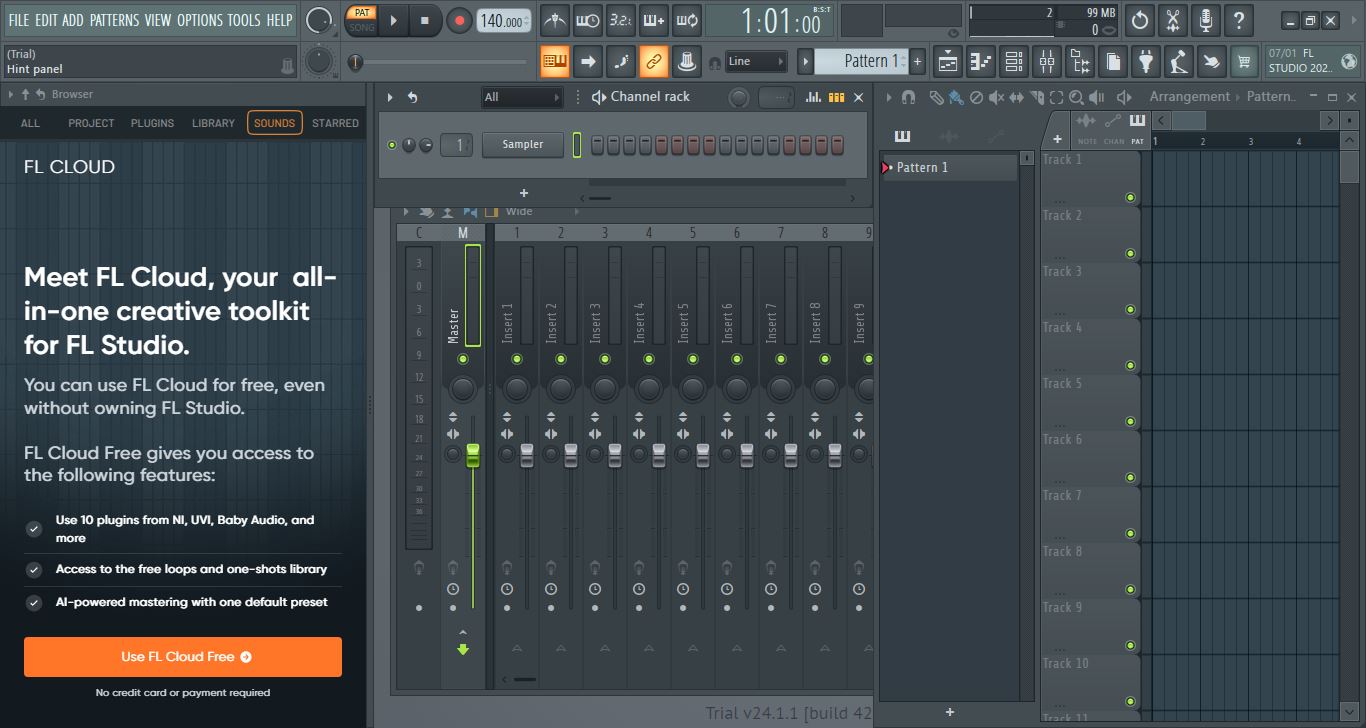Open the shopping cart icon
This screenshot has height=728, width=1366.
click(x=1244, y=62)
